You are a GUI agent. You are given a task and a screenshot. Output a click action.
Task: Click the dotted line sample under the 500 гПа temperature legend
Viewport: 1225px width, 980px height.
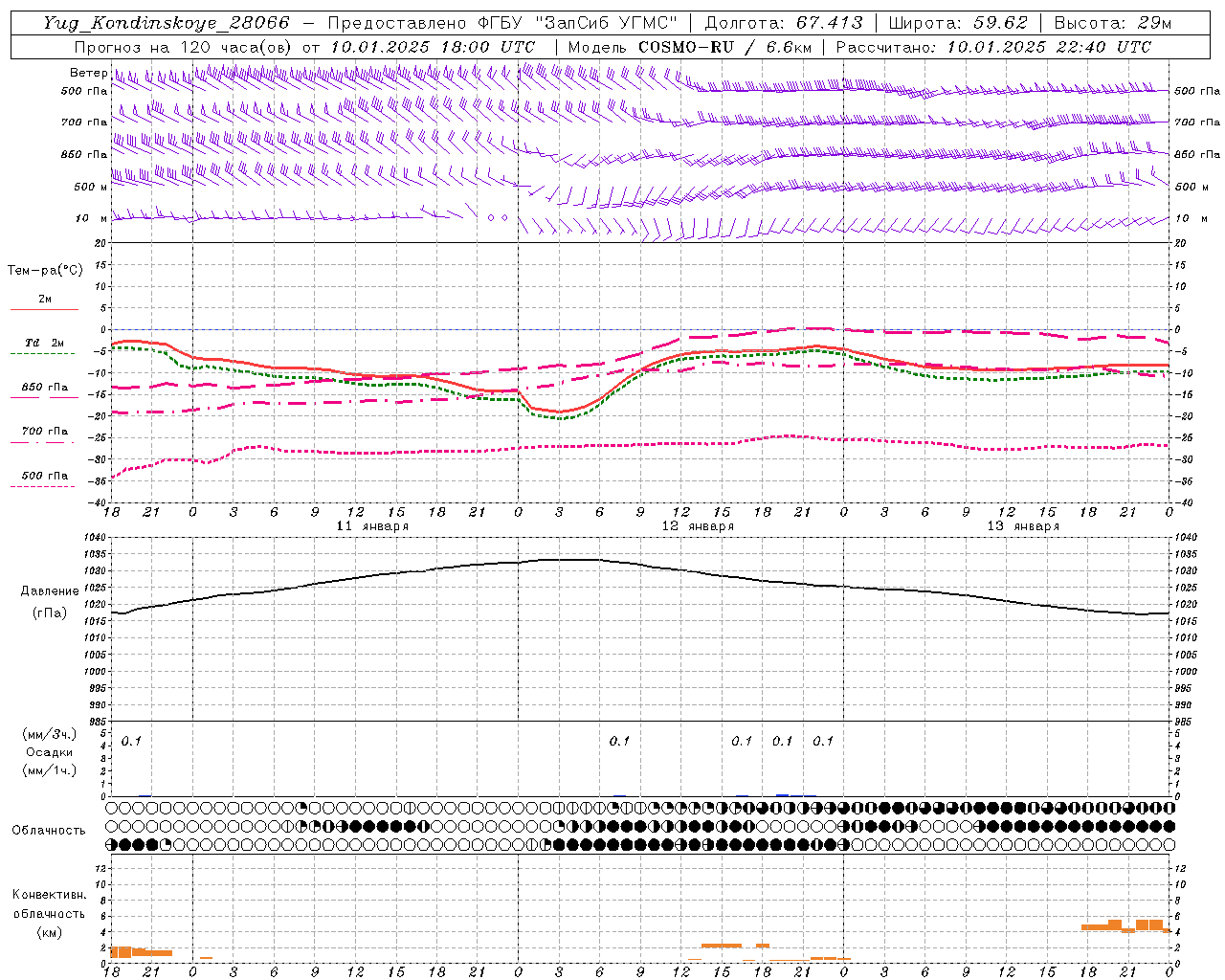tap(43, 486)
